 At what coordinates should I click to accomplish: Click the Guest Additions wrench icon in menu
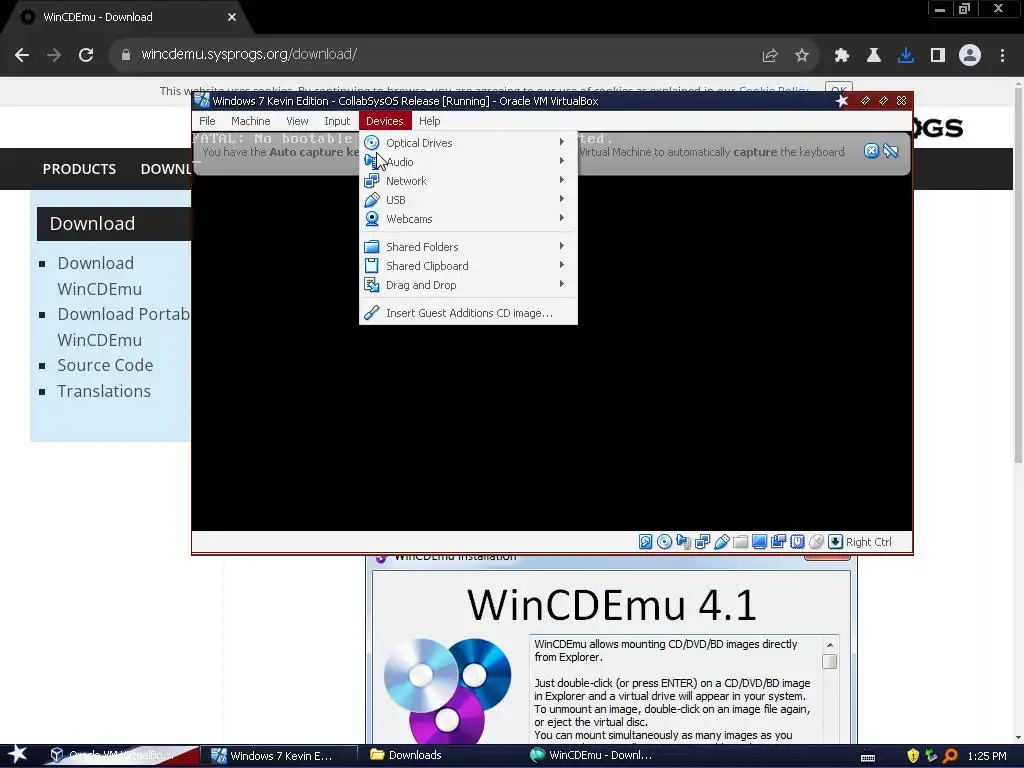tap(372, 313)
